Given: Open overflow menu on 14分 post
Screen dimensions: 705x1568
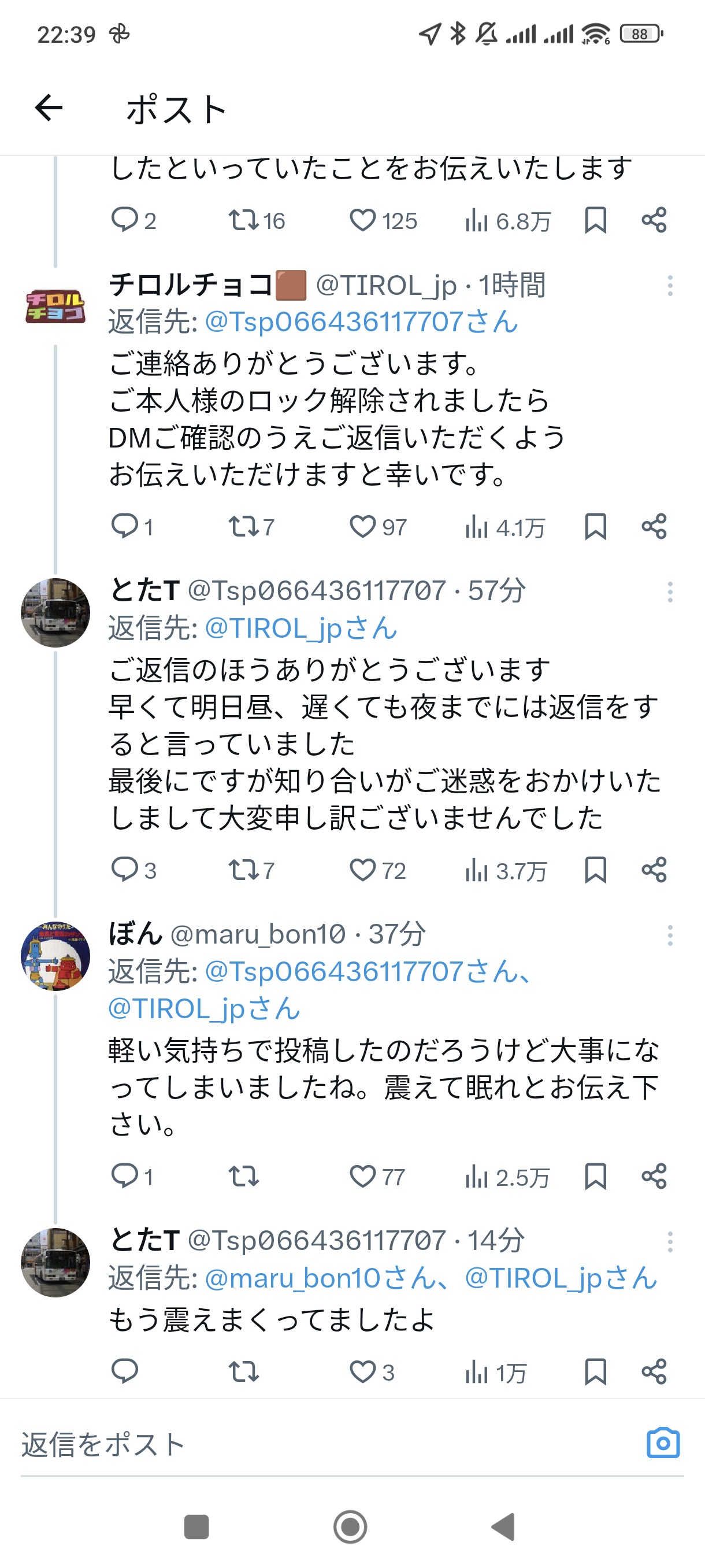Looking at the screenshot, I should [x=670, y=1242].
